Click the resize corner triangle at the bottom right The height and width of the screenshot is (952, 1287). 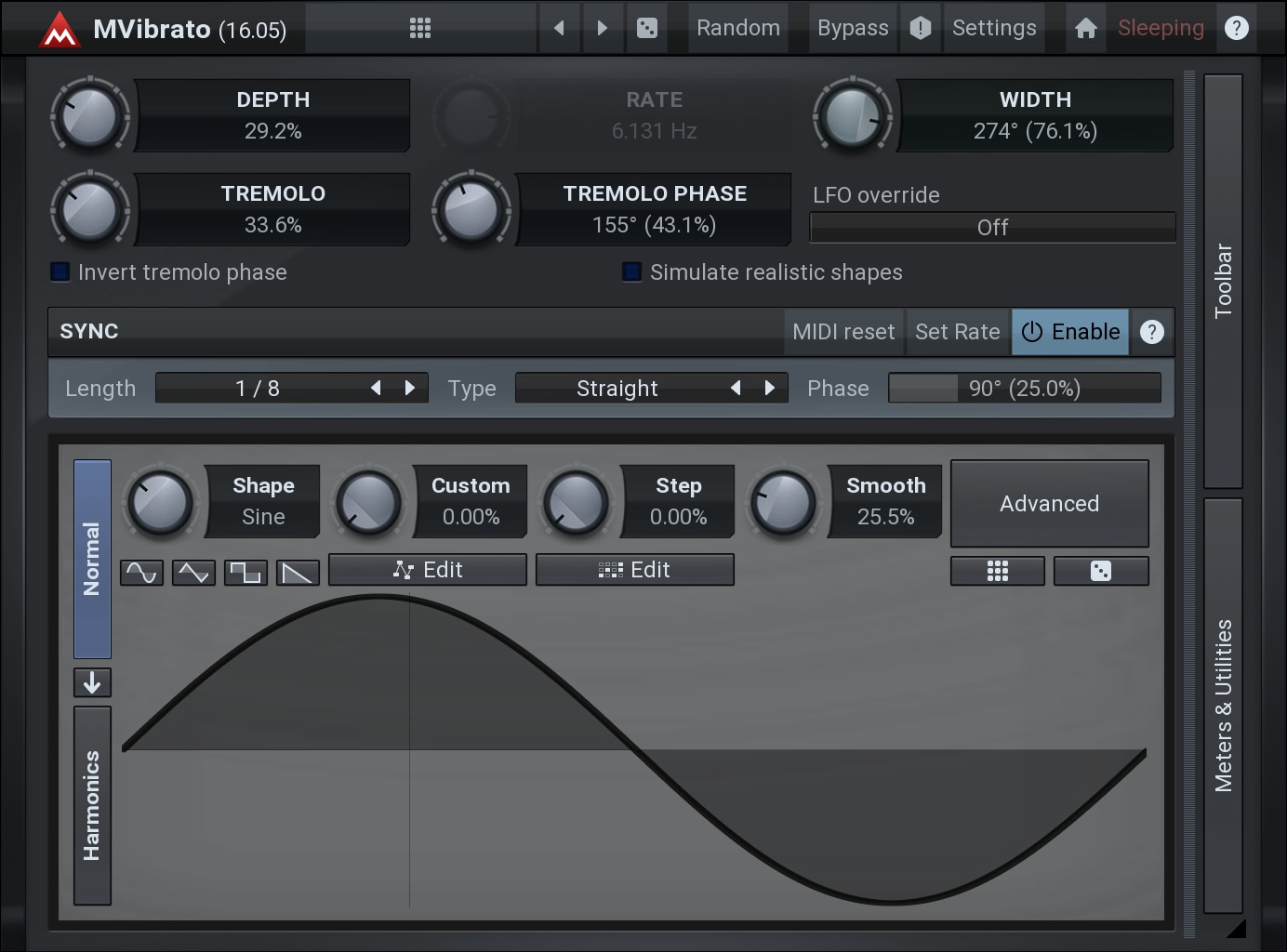point(1235,928)
